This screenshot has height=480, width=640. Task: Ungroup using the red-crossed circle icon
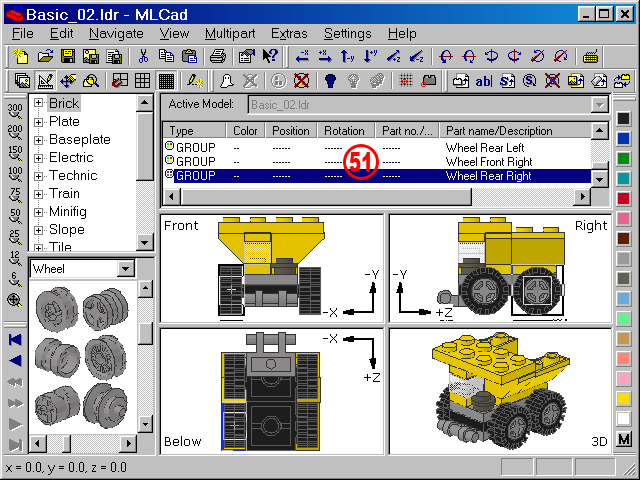click(301, 80)
